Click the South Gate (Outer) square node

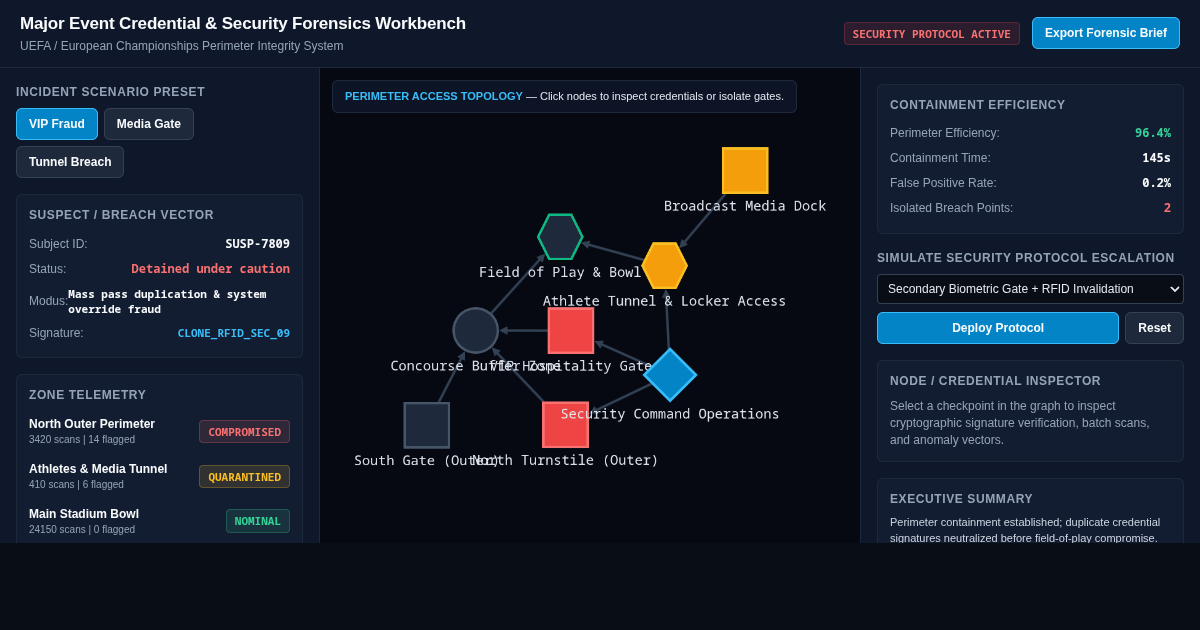(427, 425)
